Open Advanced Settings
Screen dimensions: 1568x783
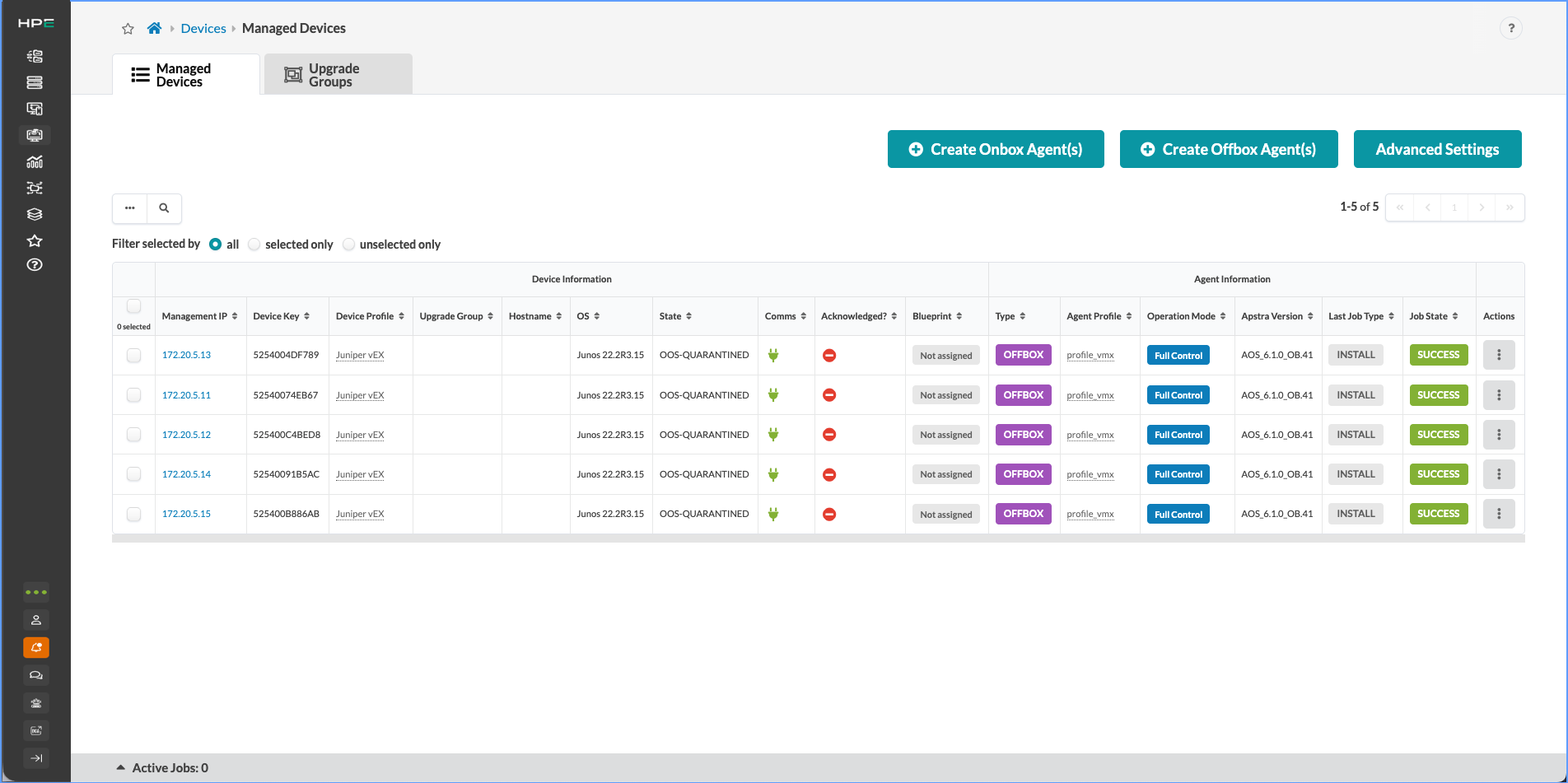(x=1438, y=149)
